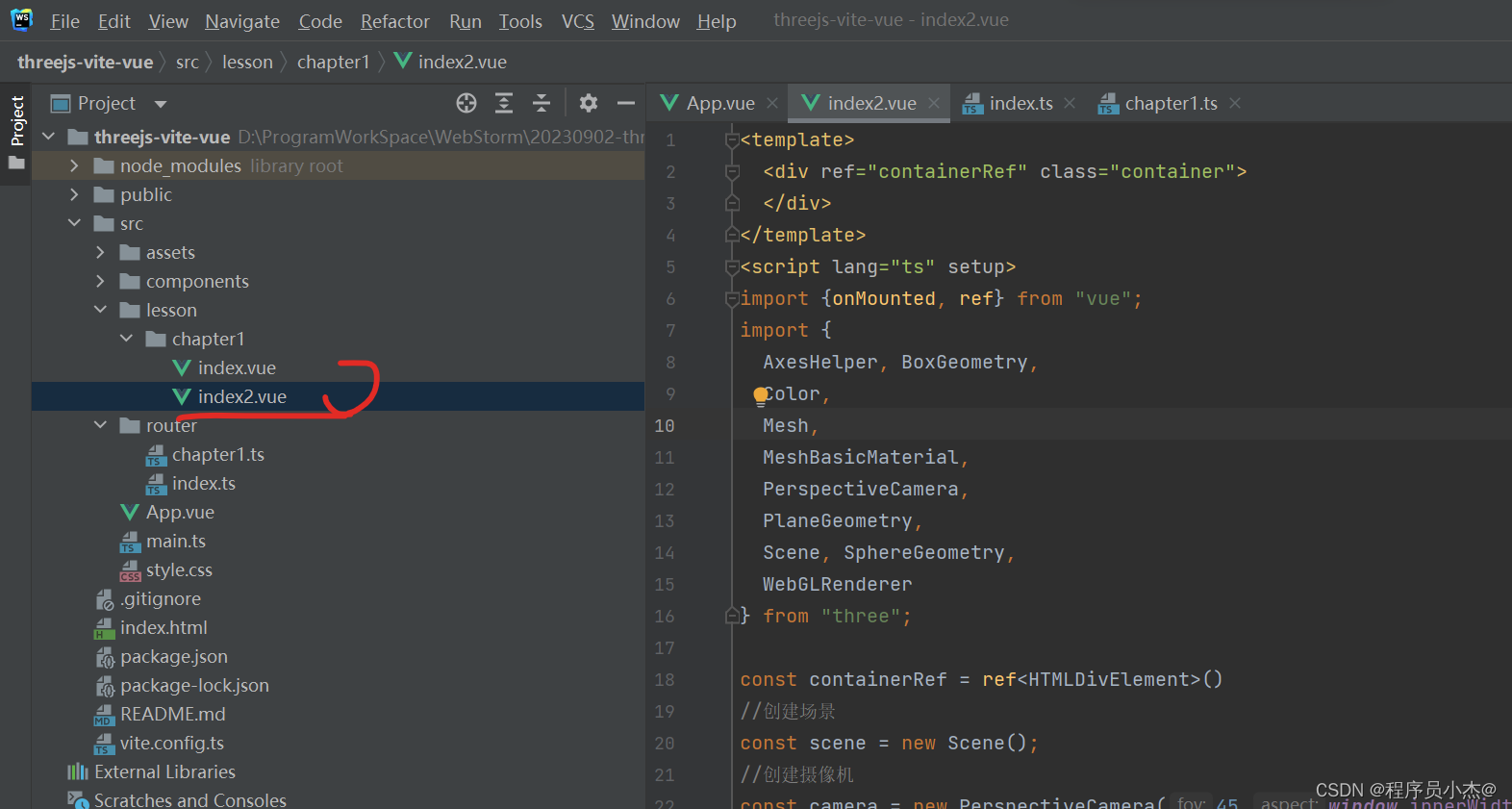Screen dimensions: 1512x809
Task: Expand the node_modules folder arrow
Action: (x=74, y=165)
